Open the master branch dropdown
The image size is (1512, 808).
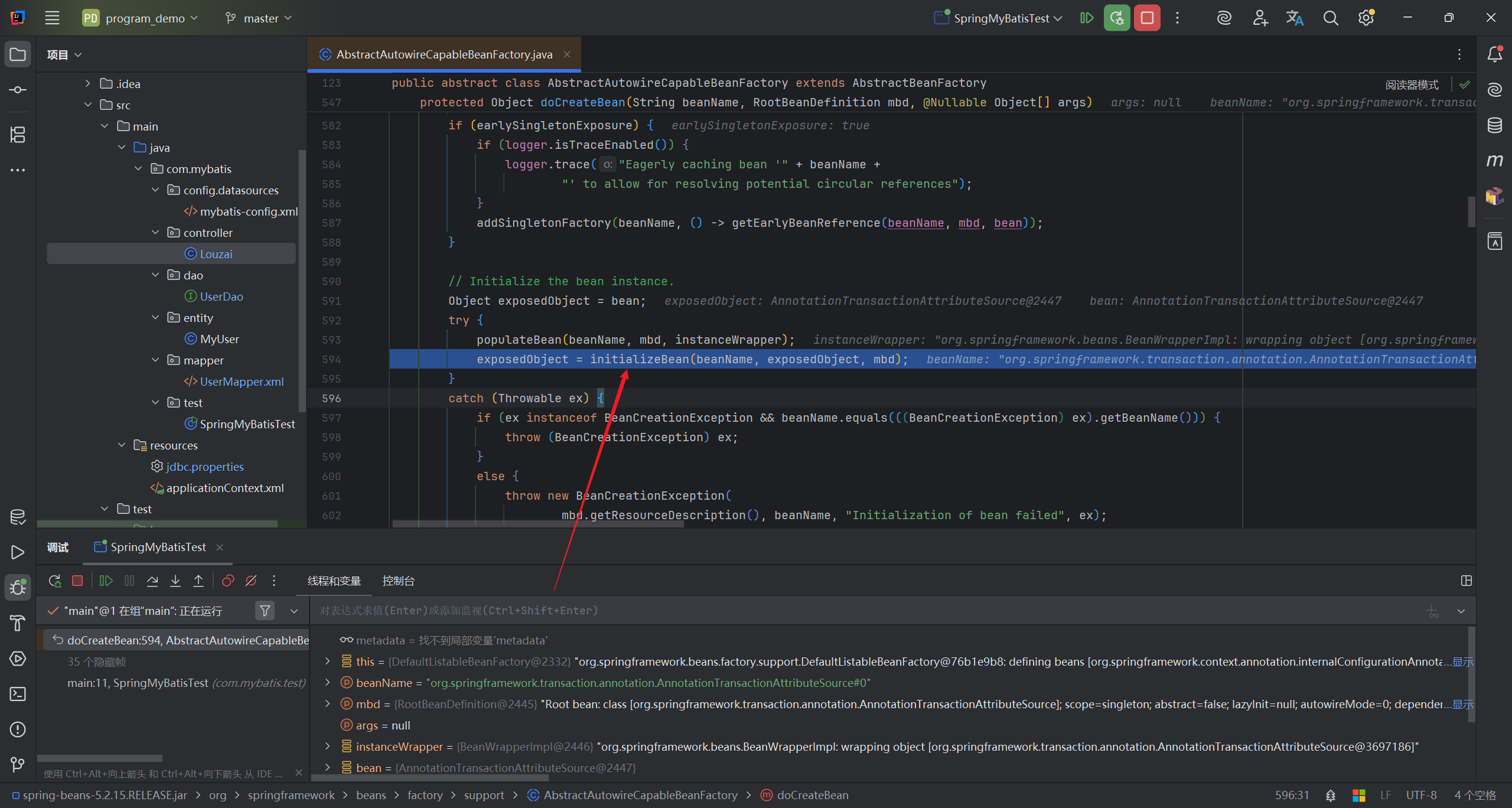click(260, 18)
